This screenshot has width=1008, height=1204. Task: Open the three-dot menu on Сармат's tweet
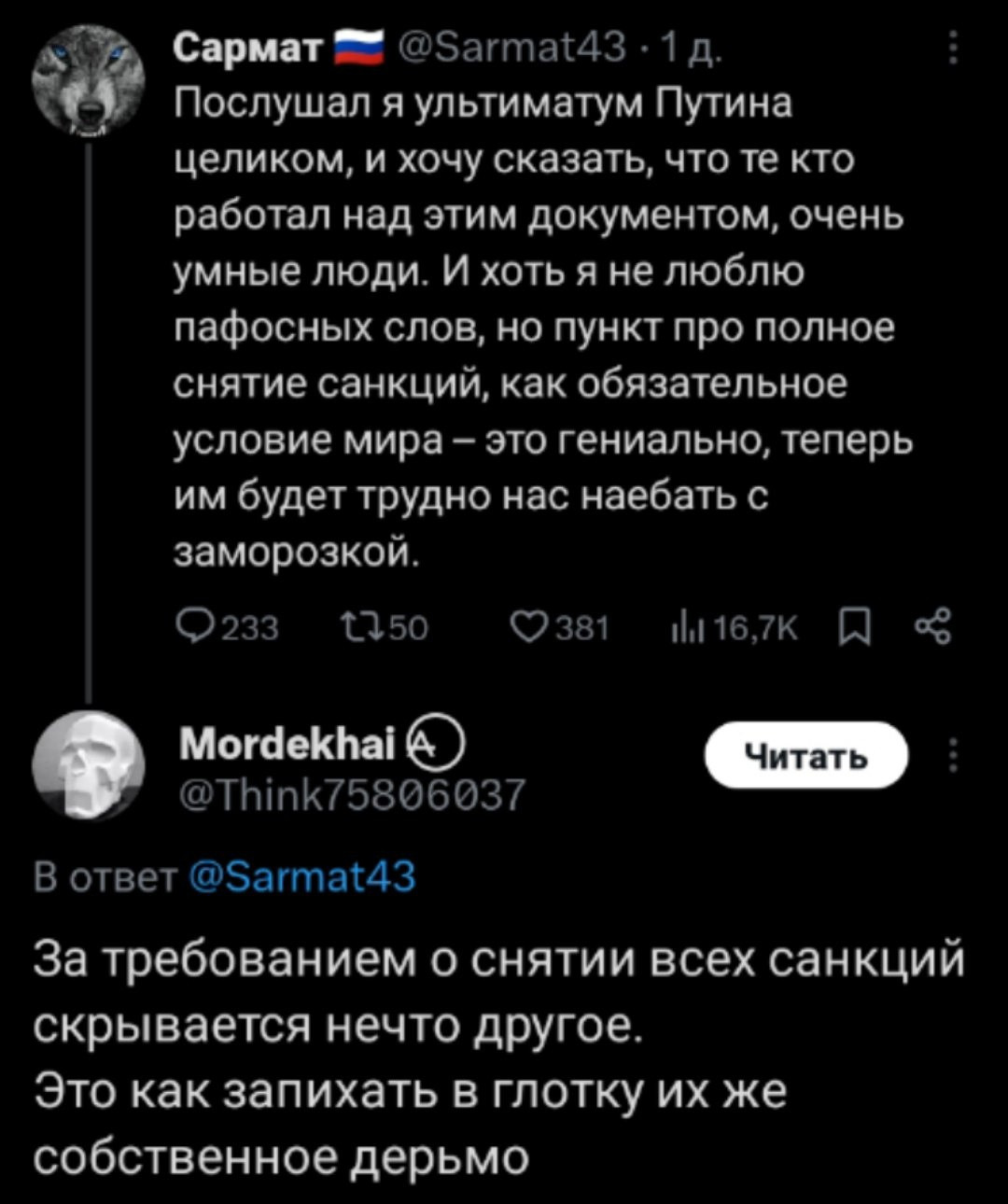(952, 48)
